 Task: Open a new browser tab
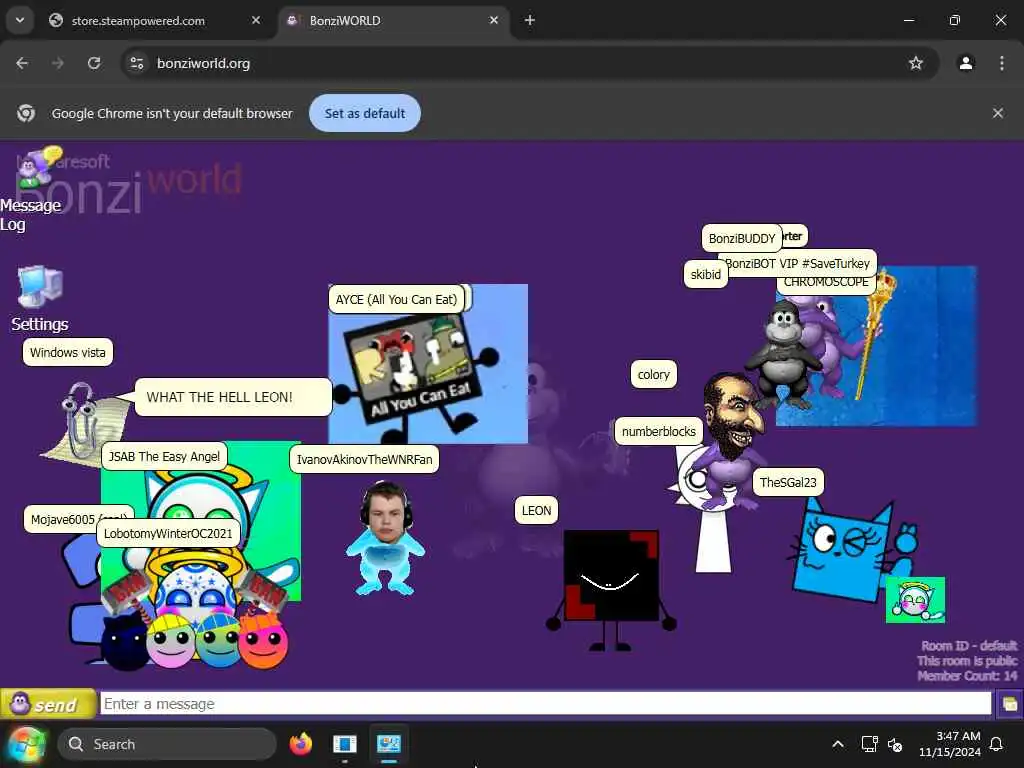(x=530, y=20)
